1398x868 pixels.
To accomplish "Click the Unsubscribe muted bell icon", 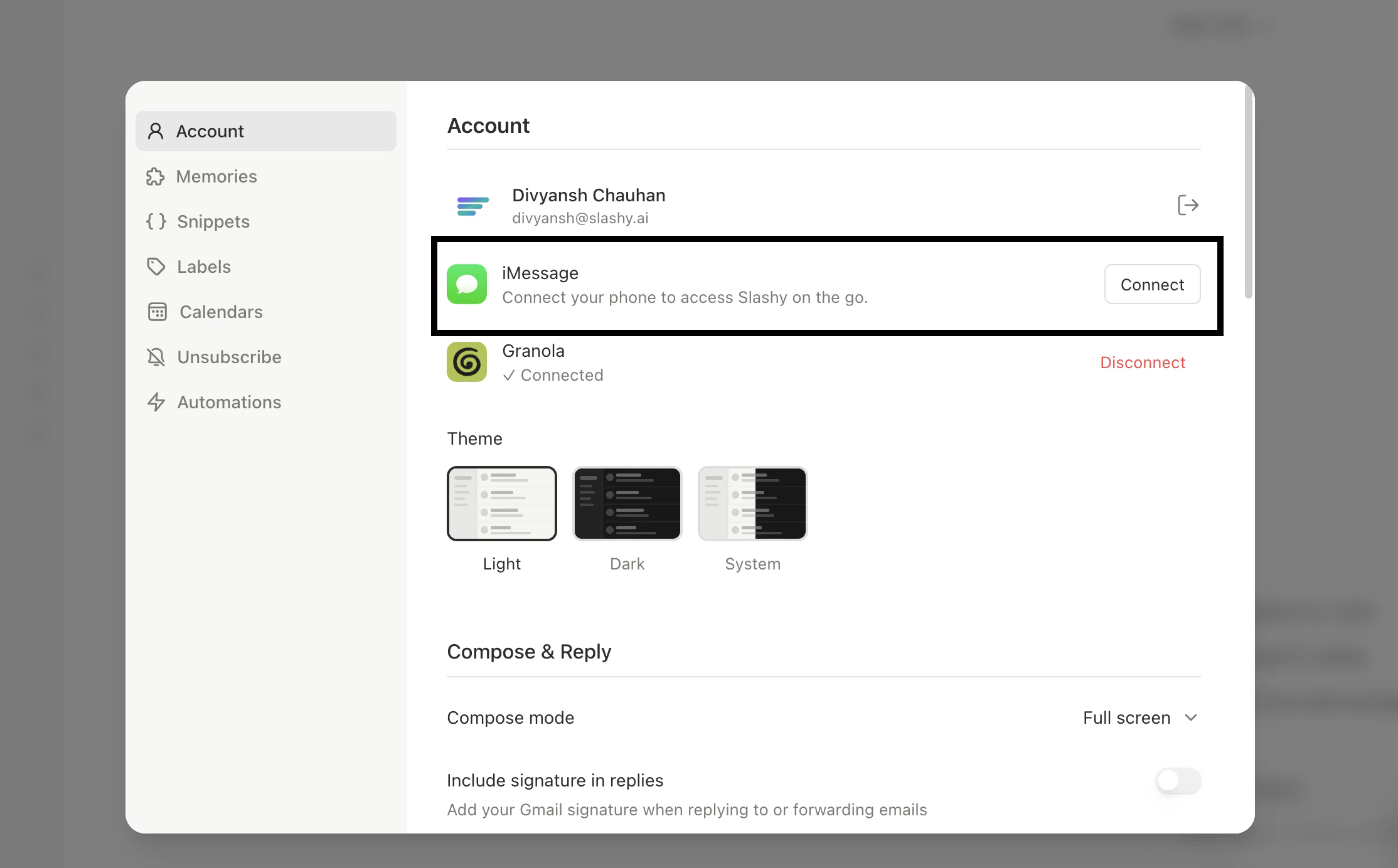I will (x=156, y=357).
